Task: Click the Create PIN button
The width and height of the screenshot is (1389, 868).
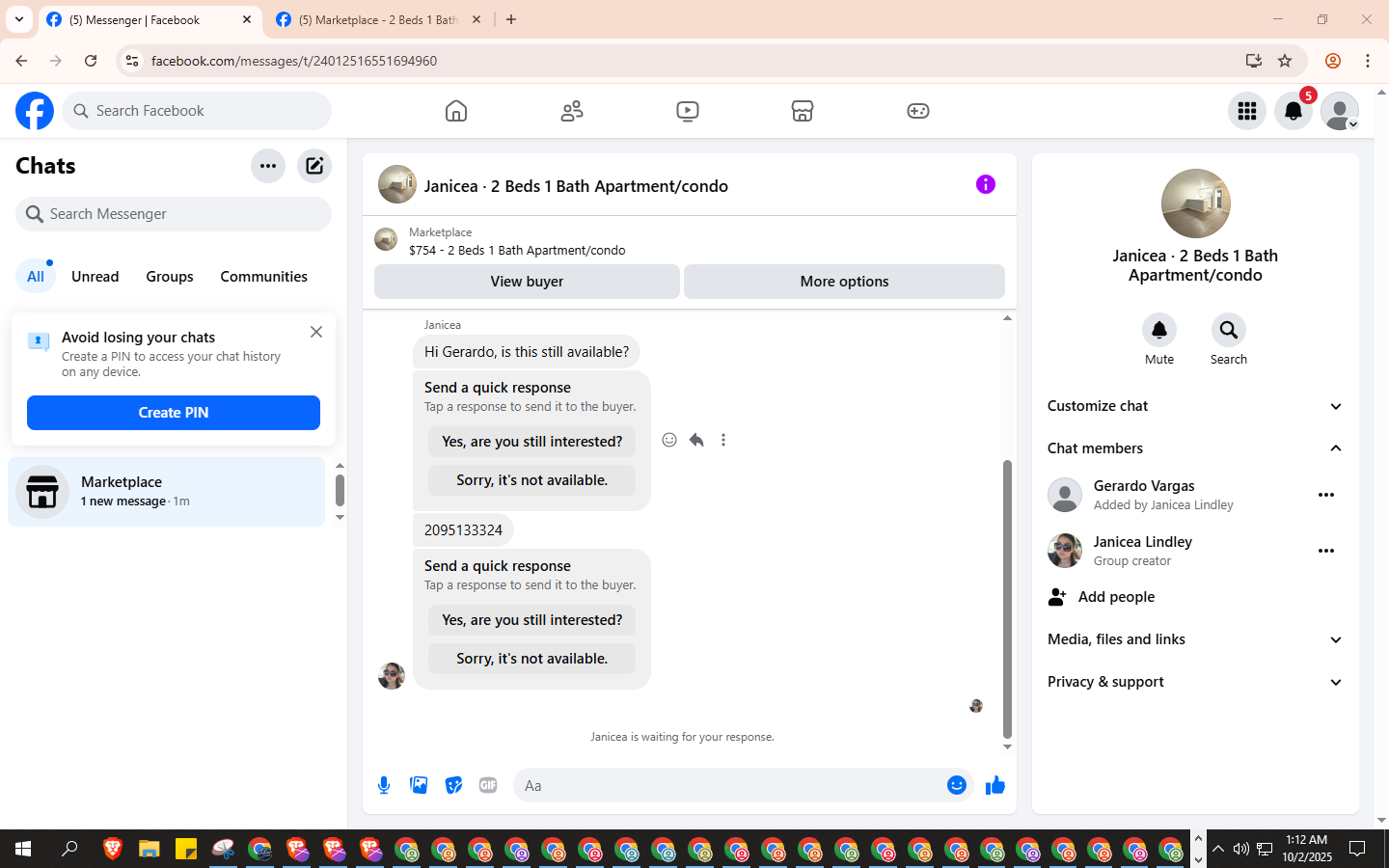Action: click(x=174, y=413)
